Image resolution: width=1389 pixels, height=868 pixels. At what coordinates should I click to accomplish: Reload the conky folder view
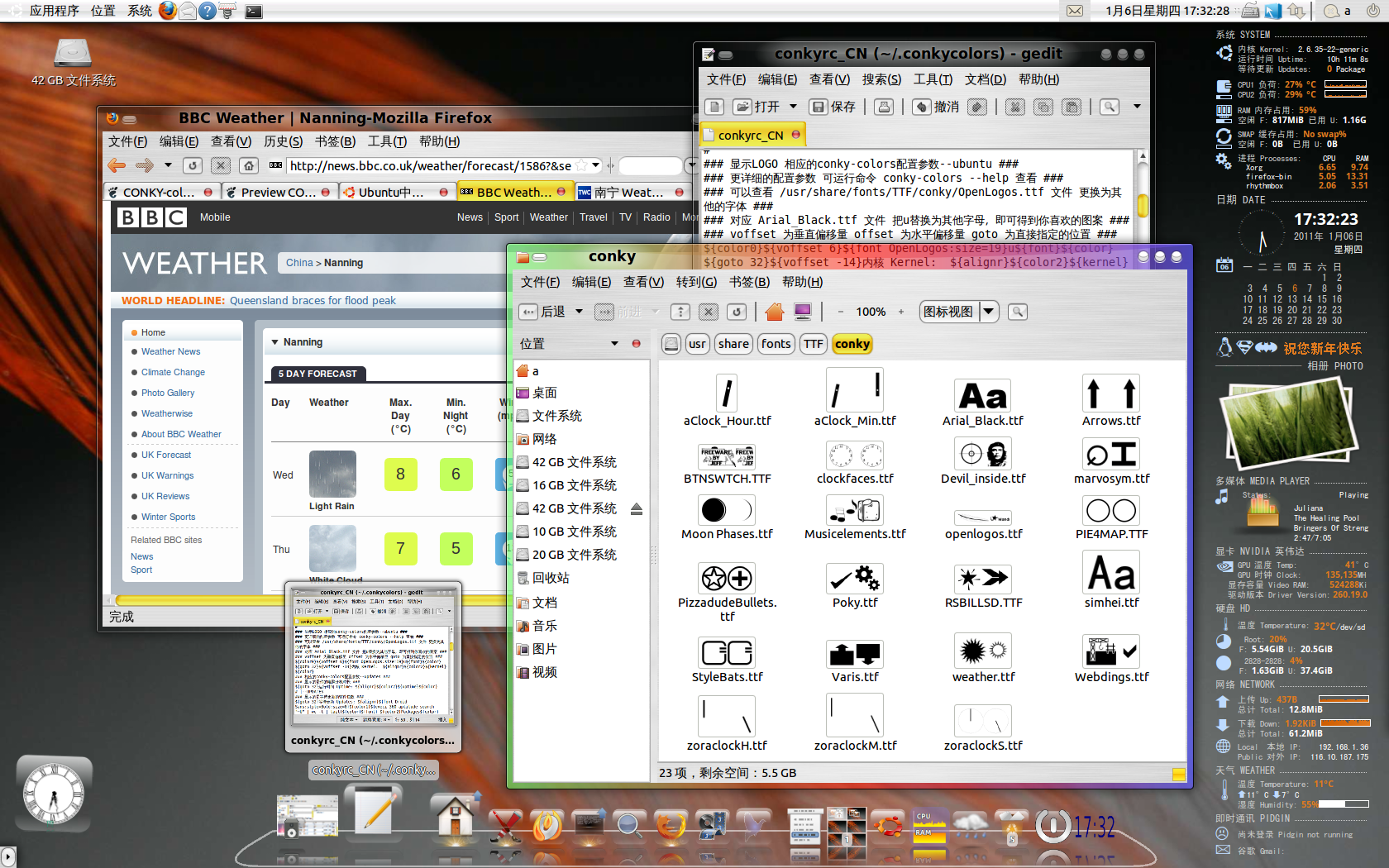(x=737, y=312)
